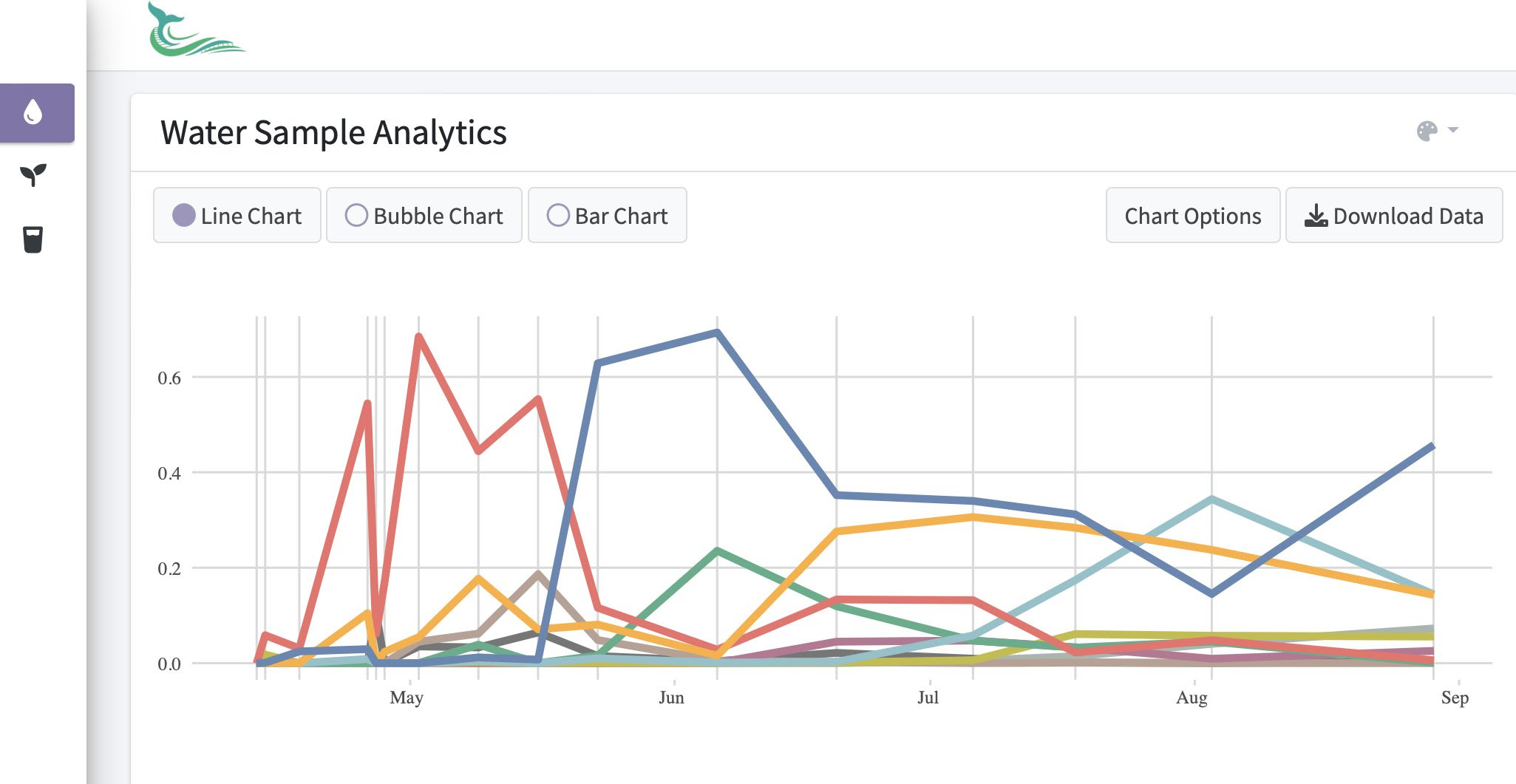Click the Aug label on the x-axis
Image resolution: width=1516 pixels, height=784 pixels.
1192,698
